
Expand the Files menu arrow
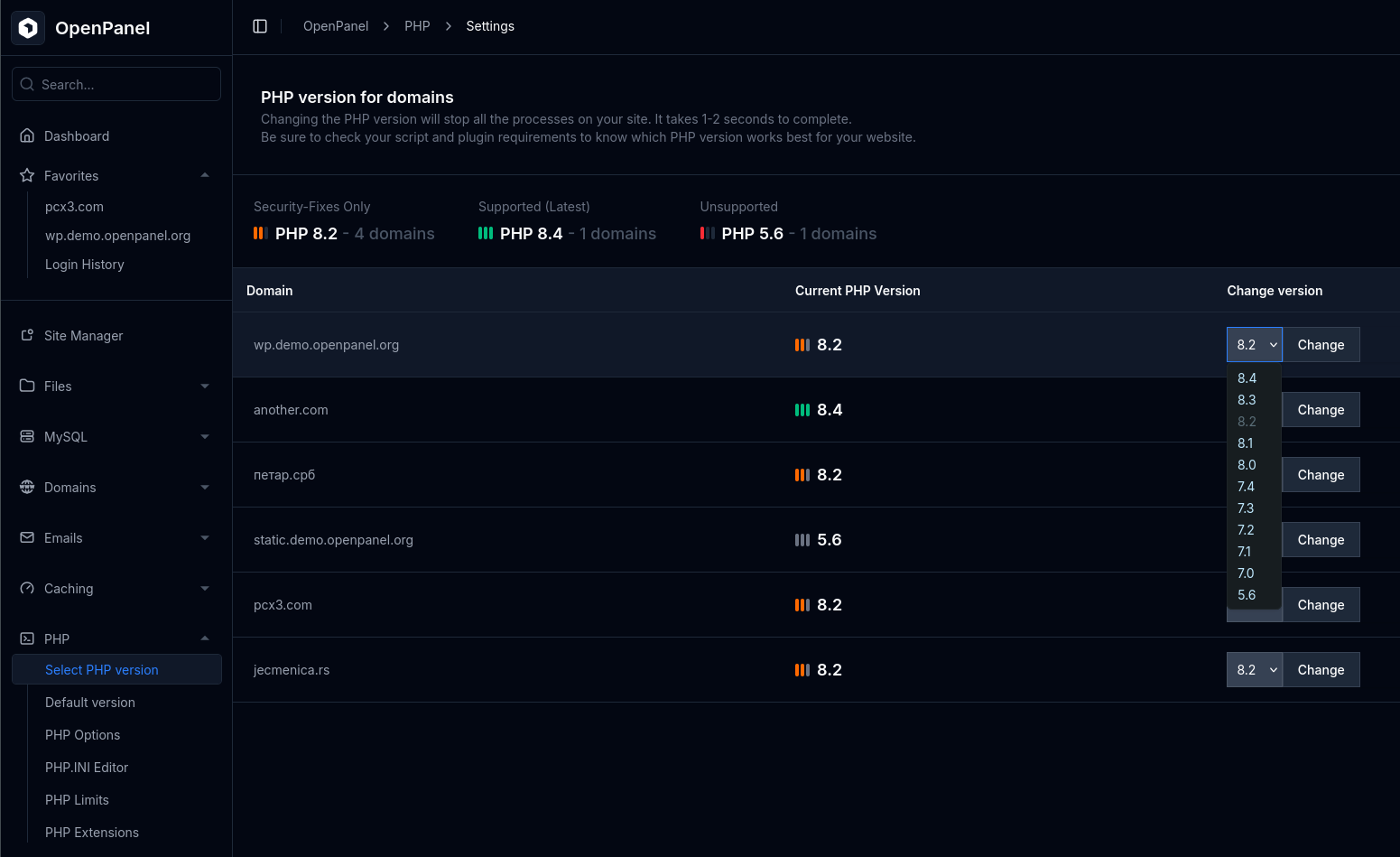(x=205, y=386)
